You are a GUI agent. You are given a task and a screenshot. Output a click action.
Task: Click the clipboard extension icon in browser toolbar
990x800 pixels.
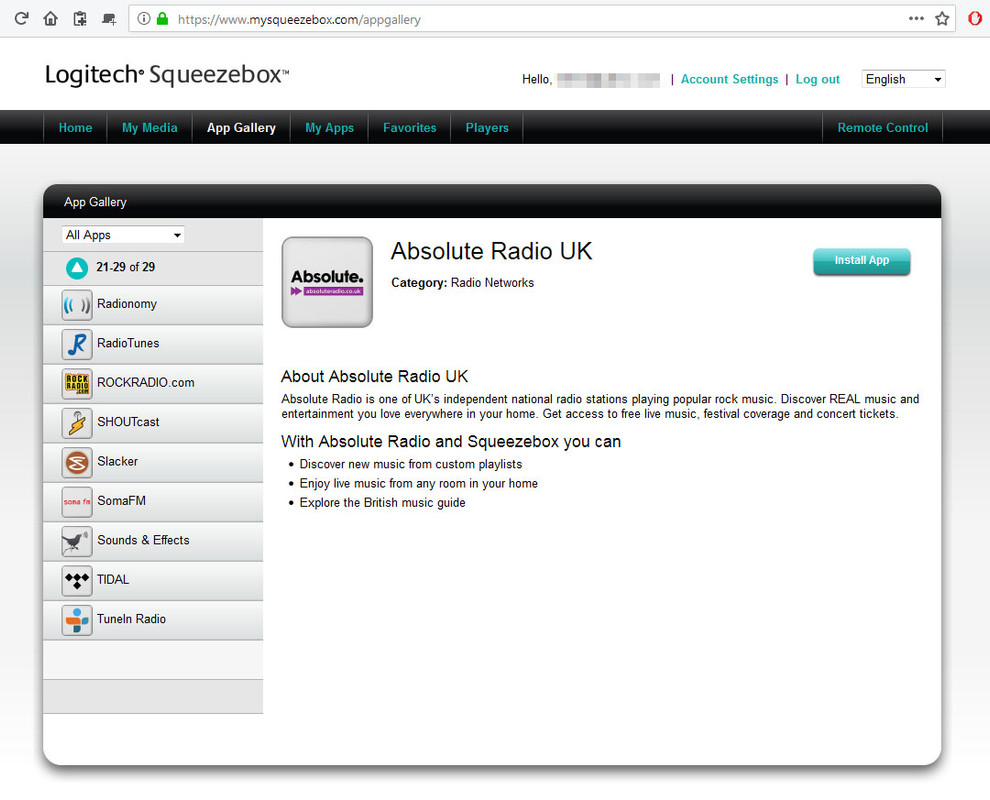tap(80, 18)
